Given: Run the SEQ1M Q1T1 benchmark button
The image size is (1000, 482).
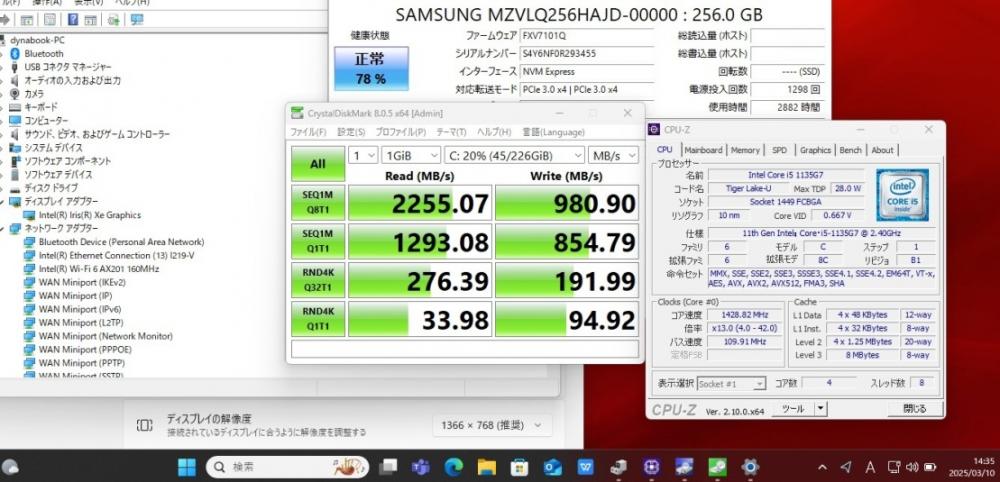Looking at the screenshot, I should point(318,241).
